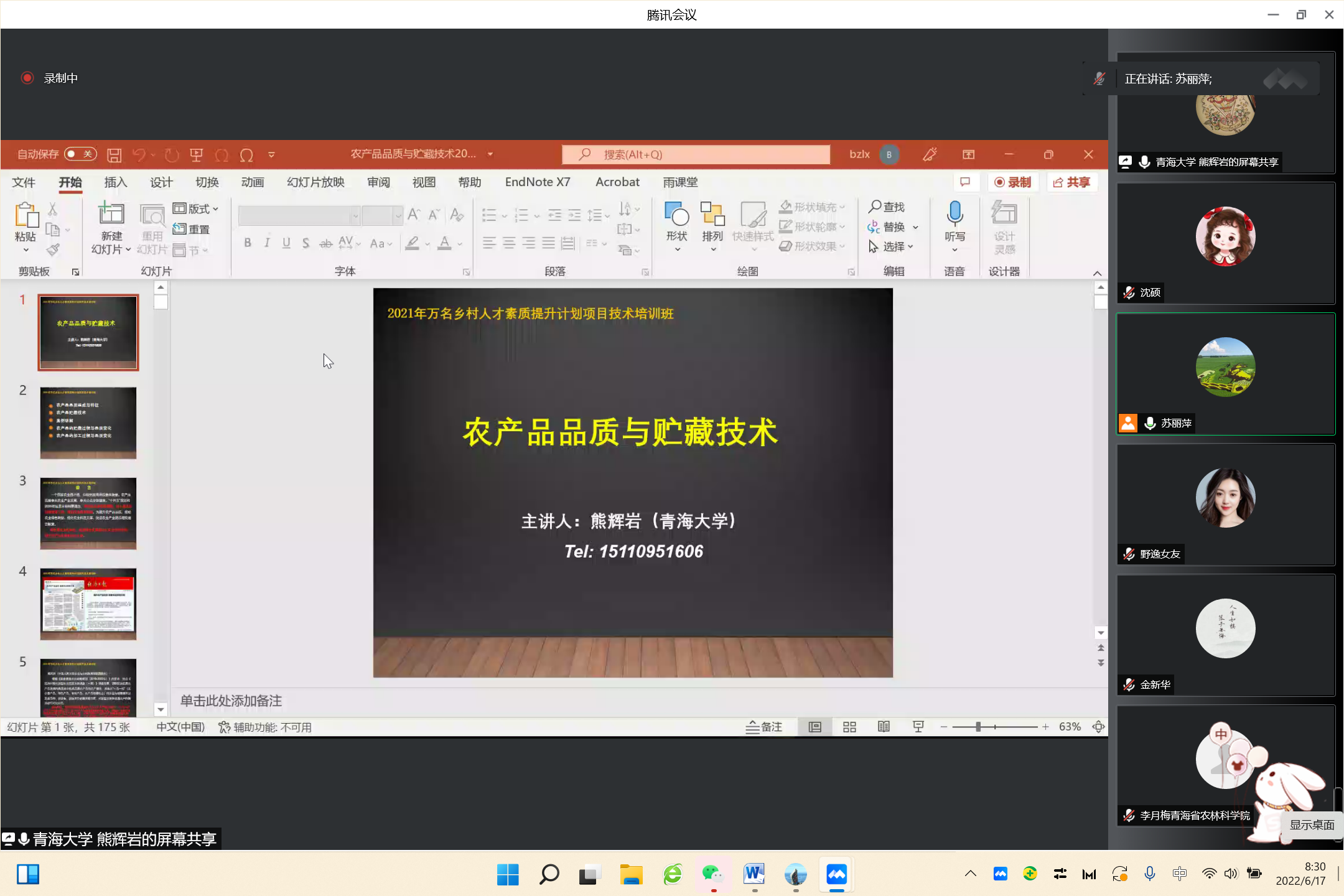Click the Cut scissors icon
1344x896 pixels.
coord(53,209)
